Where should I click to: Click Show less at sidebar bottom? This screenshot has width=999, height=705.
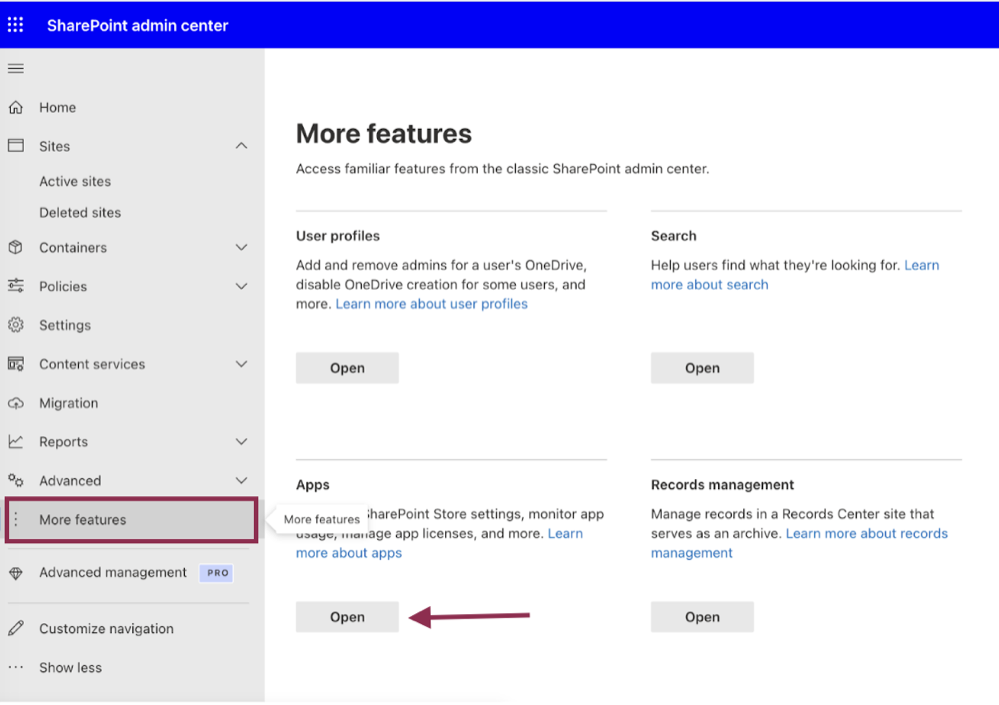[x=70, y=667]
